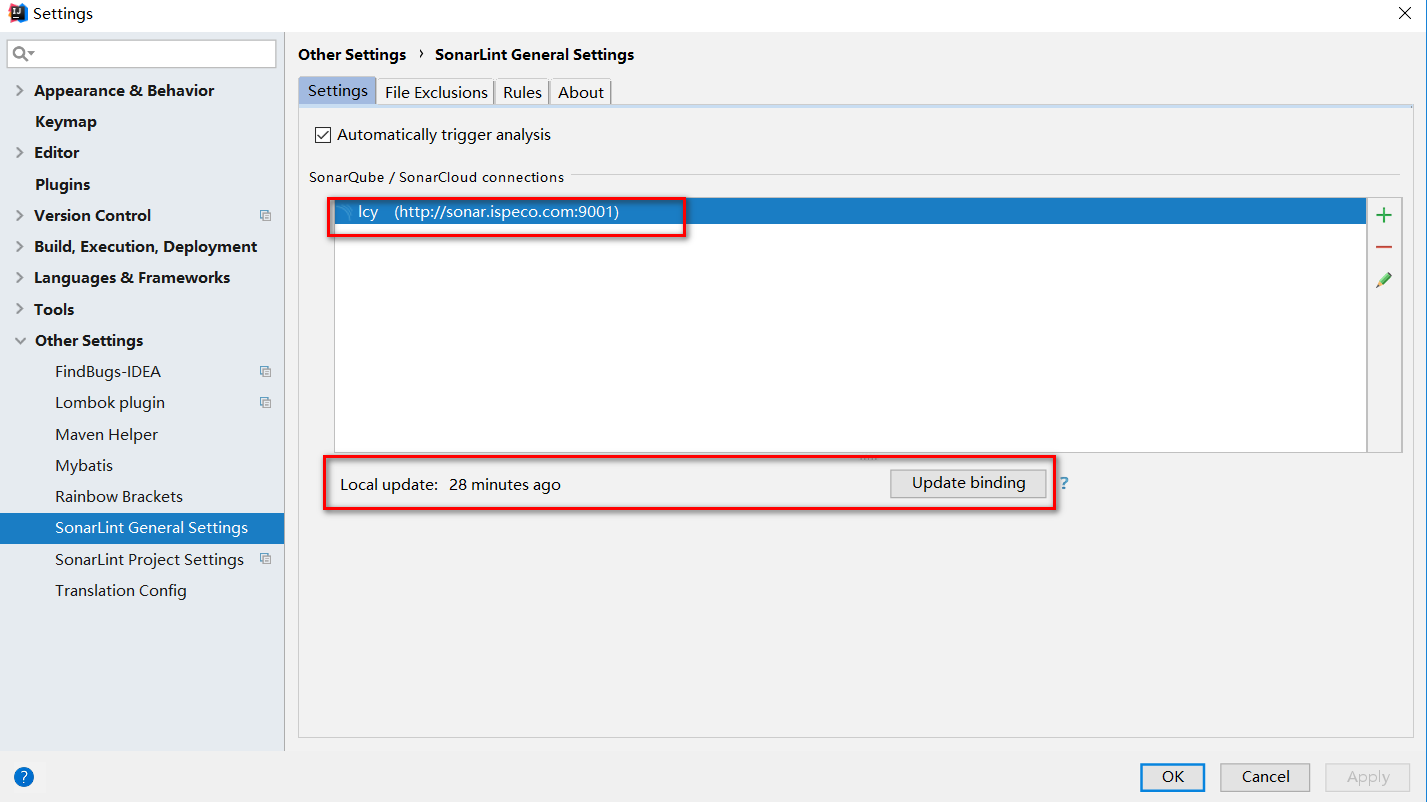Collapse the Other Settings section
The image size is (1427, 802).
[20, 341]
